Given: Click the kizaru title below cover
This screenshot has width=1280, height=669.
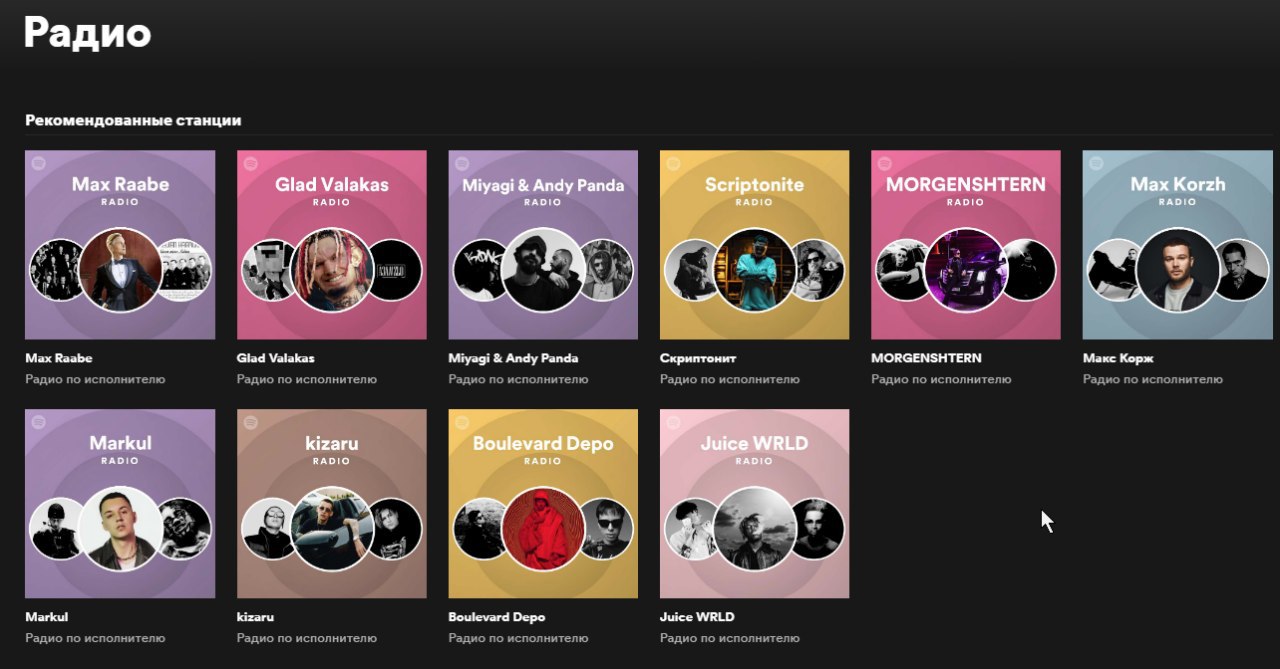Looking at the screenshot, I should 255,617.
